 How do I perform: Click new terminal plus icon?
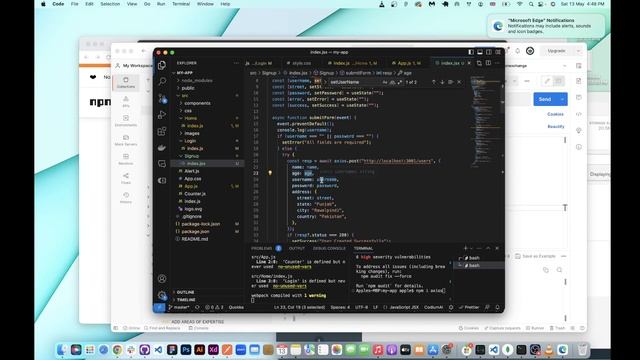click(465, 248)
